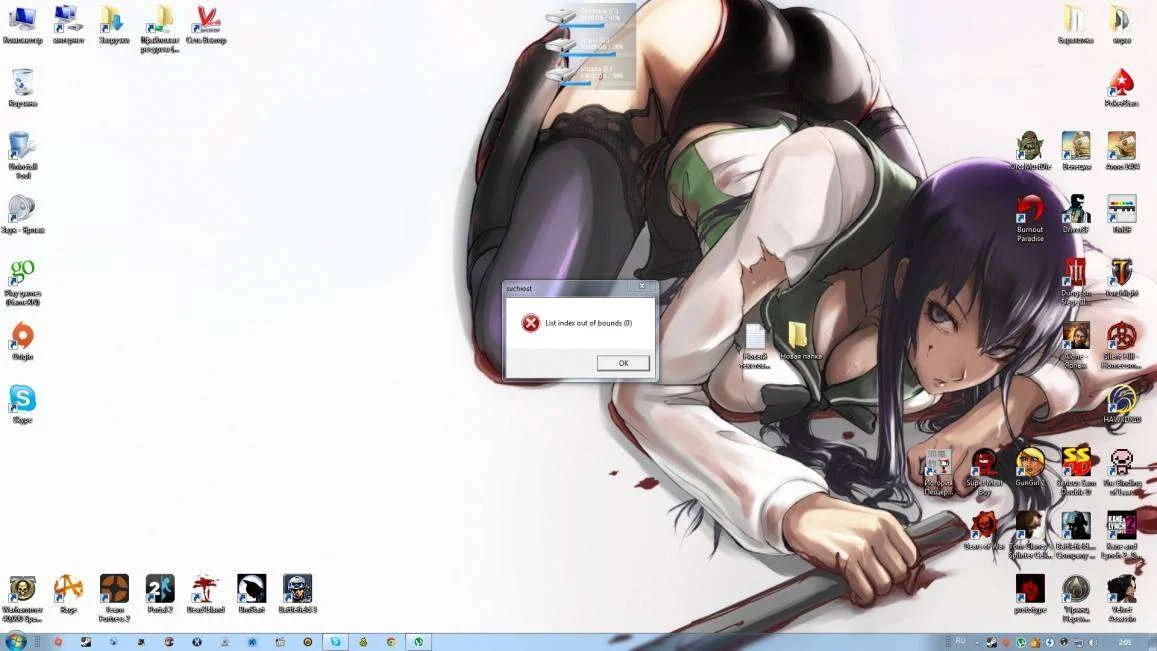This screenshot has width=1157, height=651.
Task: Launch Orcs Must Die shortcut
Action: [1030, 151]
